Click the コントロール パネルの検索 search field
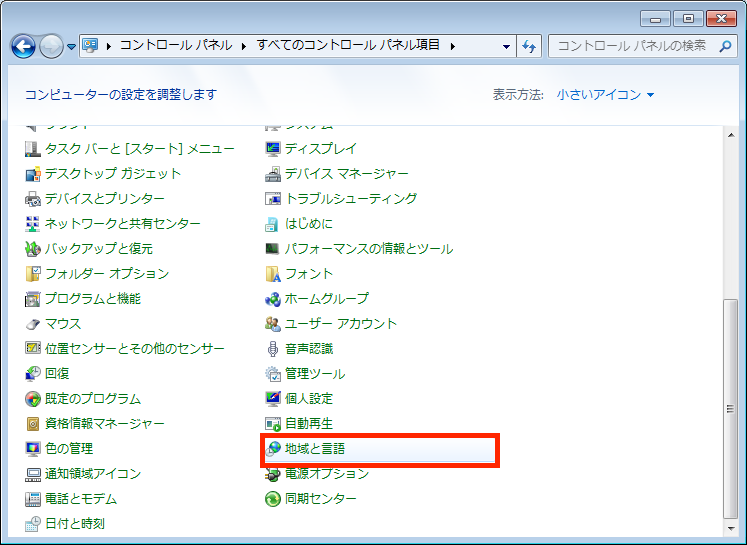The width and height of the screenshot is (747, 545). tap(632, 46)
